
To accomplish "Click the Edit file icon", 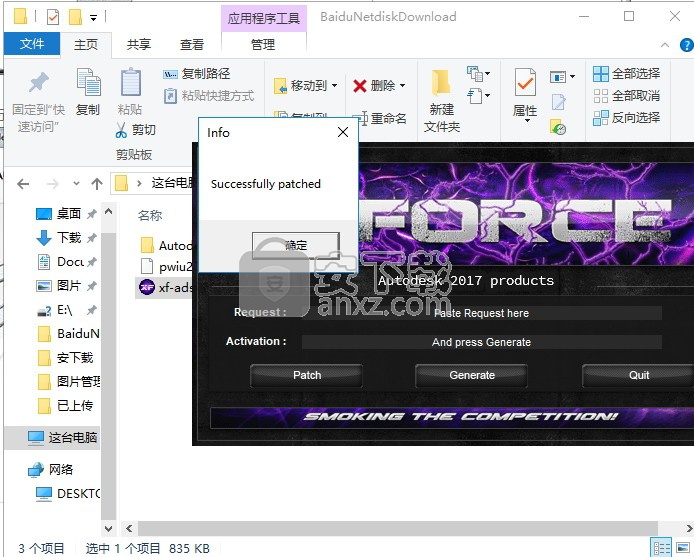I will pyautogui.click(x=559, y=102).
